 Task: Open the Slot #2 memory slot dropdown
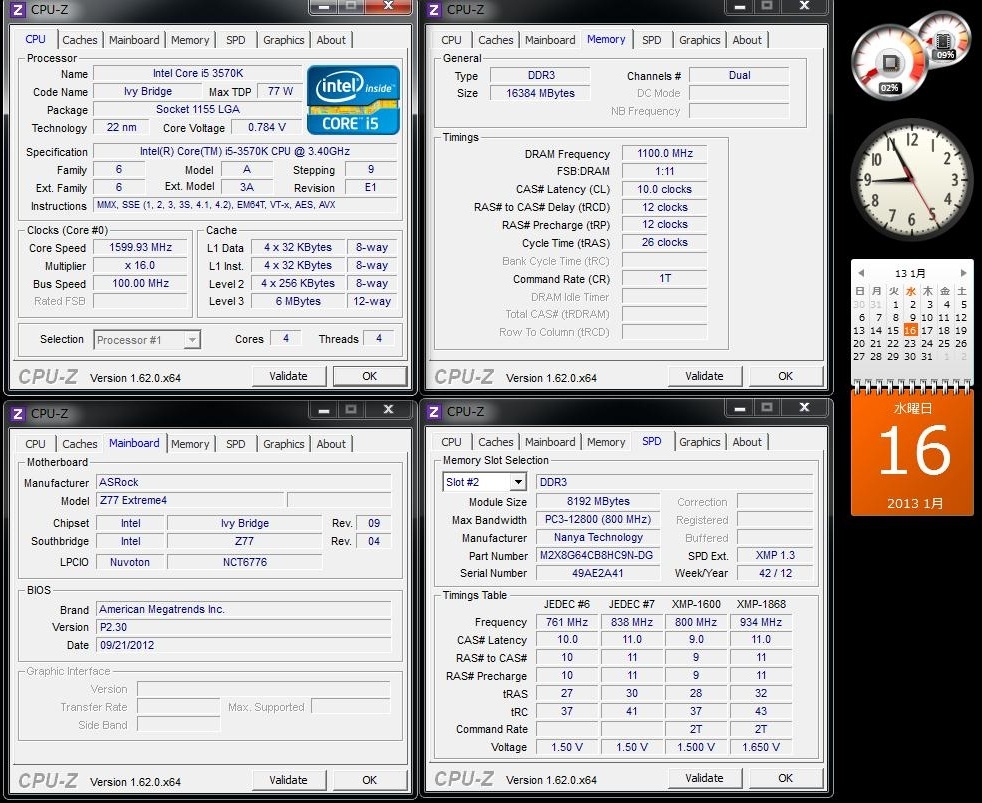(x=517, y=481)
